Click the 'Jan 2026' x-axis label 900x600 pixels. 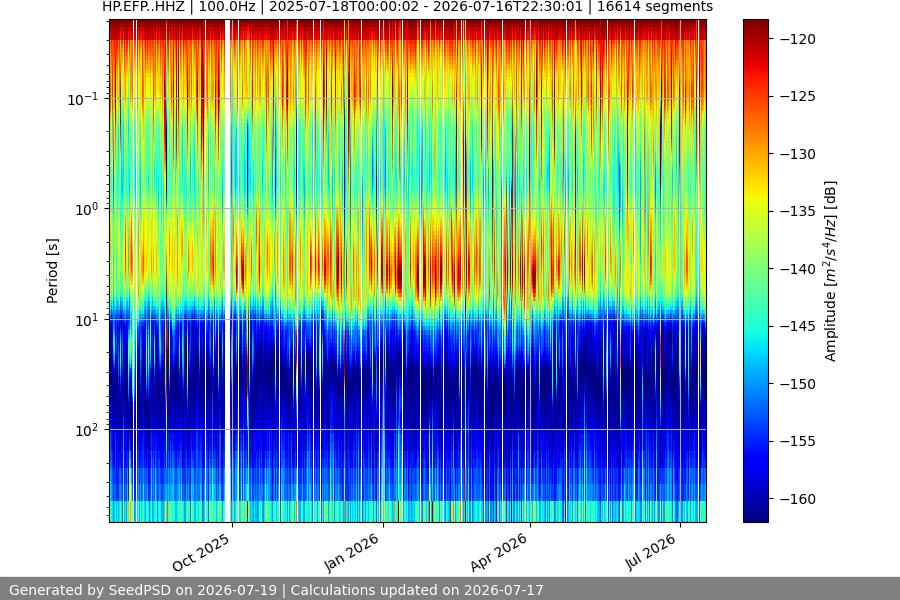point(352,552)
